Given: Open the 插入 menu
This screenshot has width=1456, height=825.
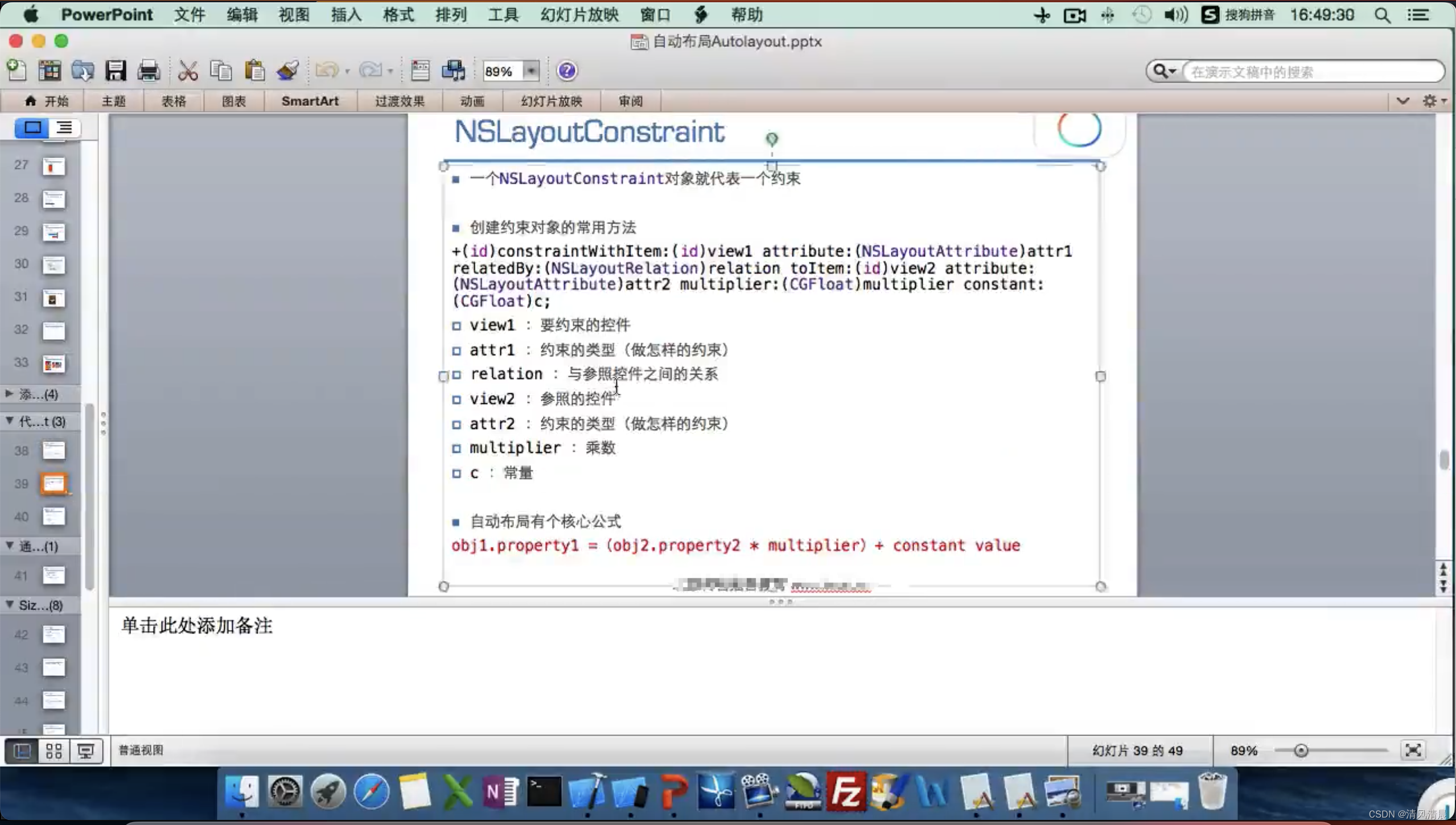Looking at the screenshot, I should pyautogui.click(x=346, y=15).
